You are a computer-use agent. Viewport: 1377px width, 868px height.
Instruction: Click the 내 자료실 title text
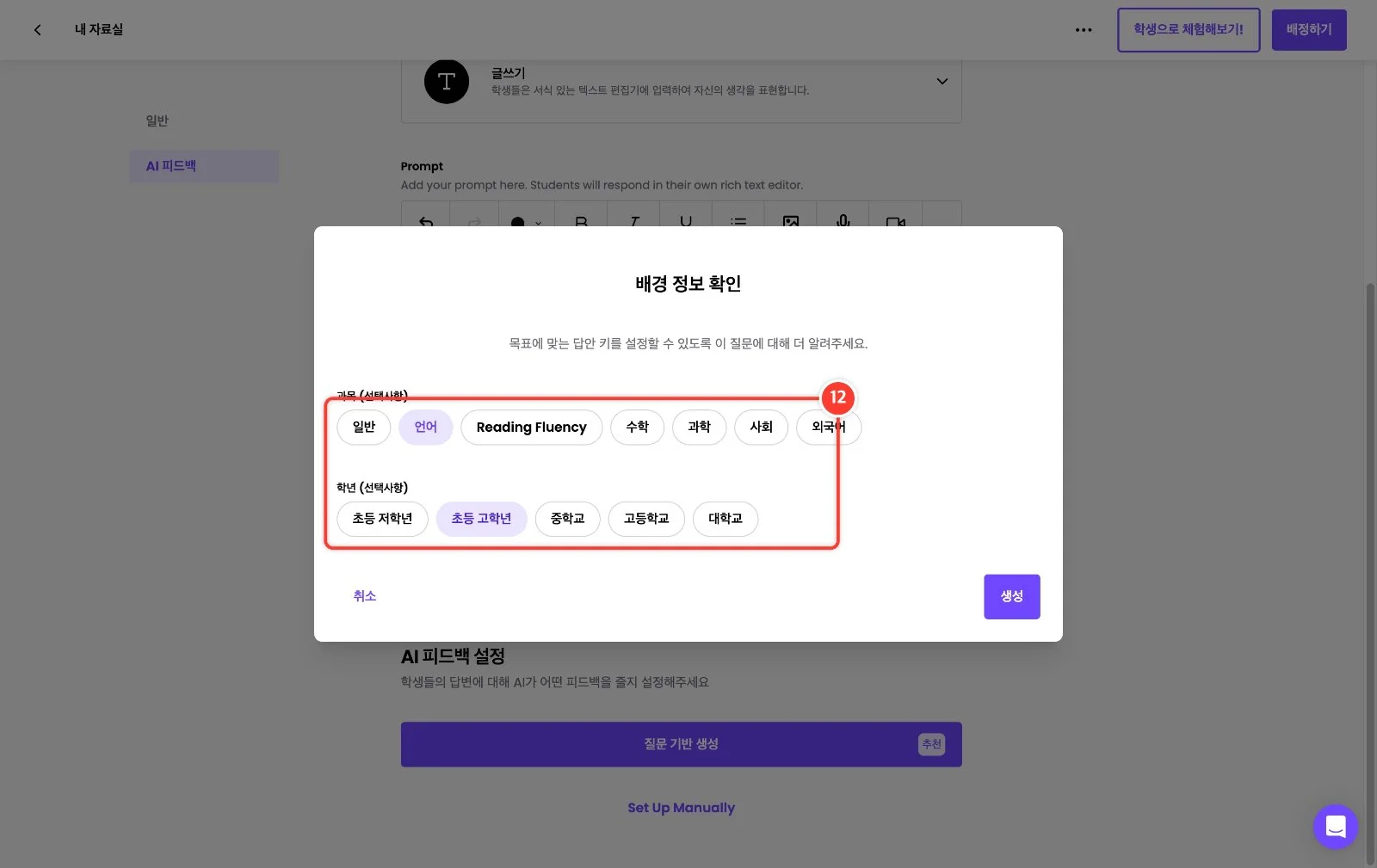click(x=99, y=30)
